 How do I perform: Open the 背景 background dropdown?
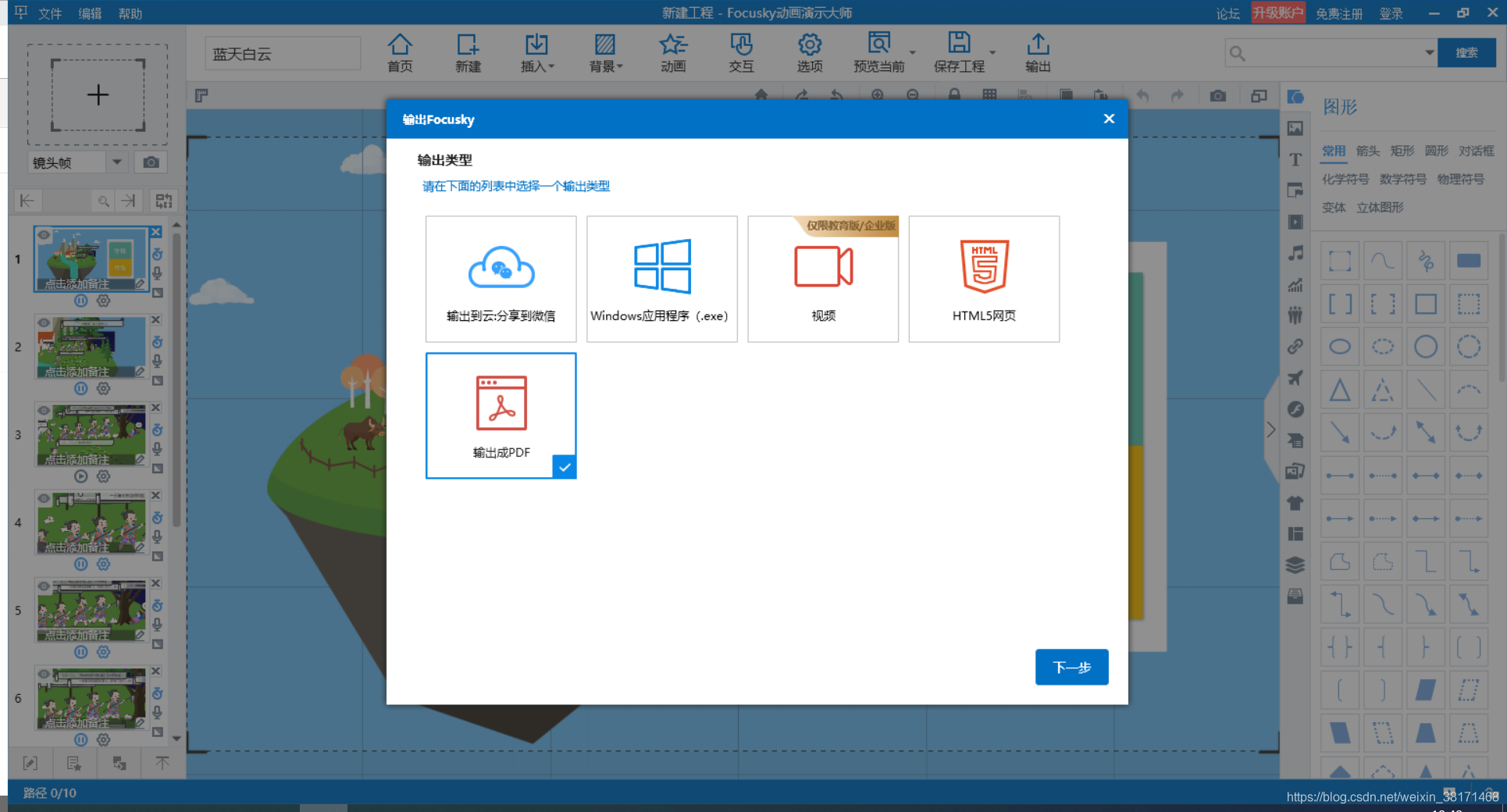pos(605,53)
